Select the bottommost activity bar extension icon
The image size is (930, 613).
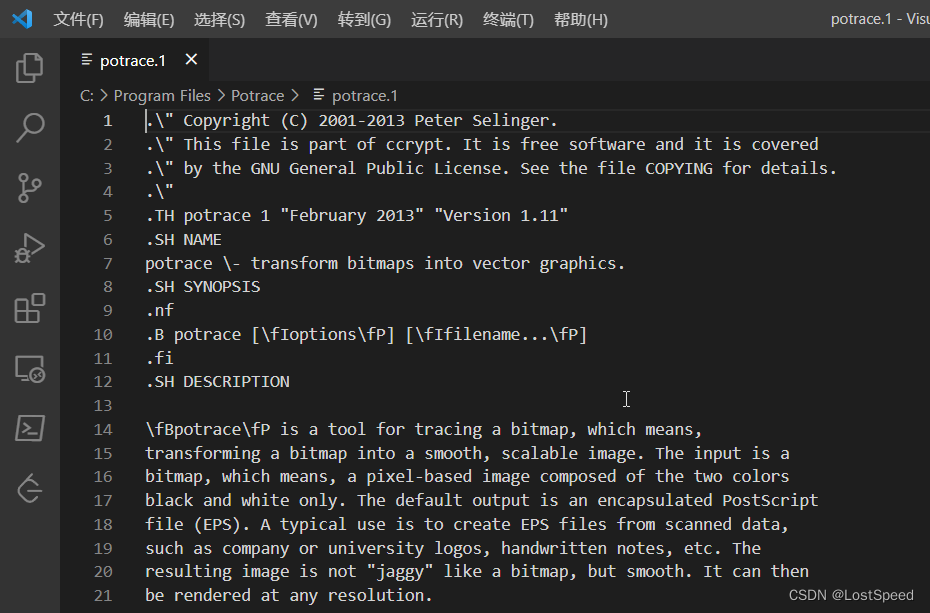click(x=29, y=489)
